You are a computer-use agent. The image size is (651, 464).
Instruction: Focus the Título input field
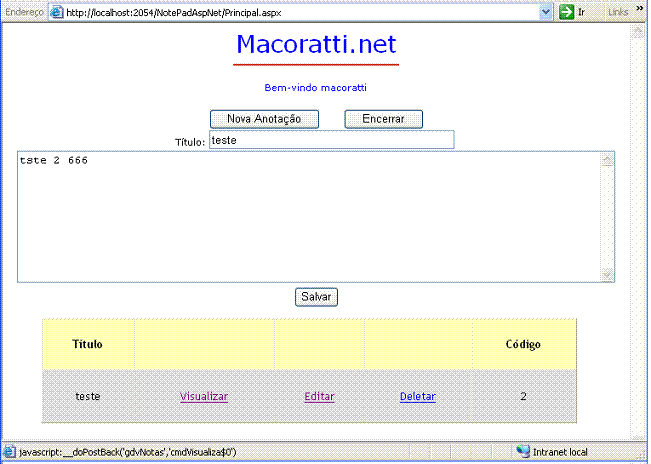(x=331, y=140)
